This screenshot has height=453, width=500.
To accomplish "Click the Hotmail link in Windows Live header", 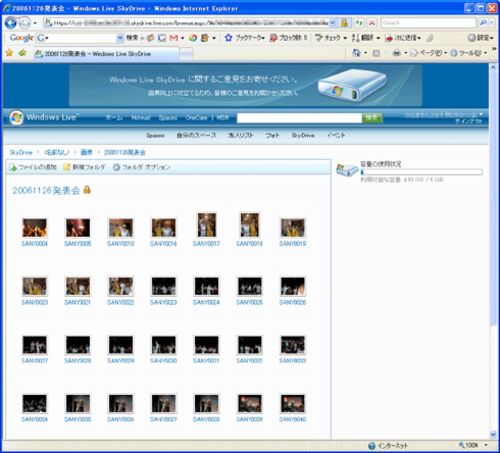I will pyautogui.click(x=141, y=117).
